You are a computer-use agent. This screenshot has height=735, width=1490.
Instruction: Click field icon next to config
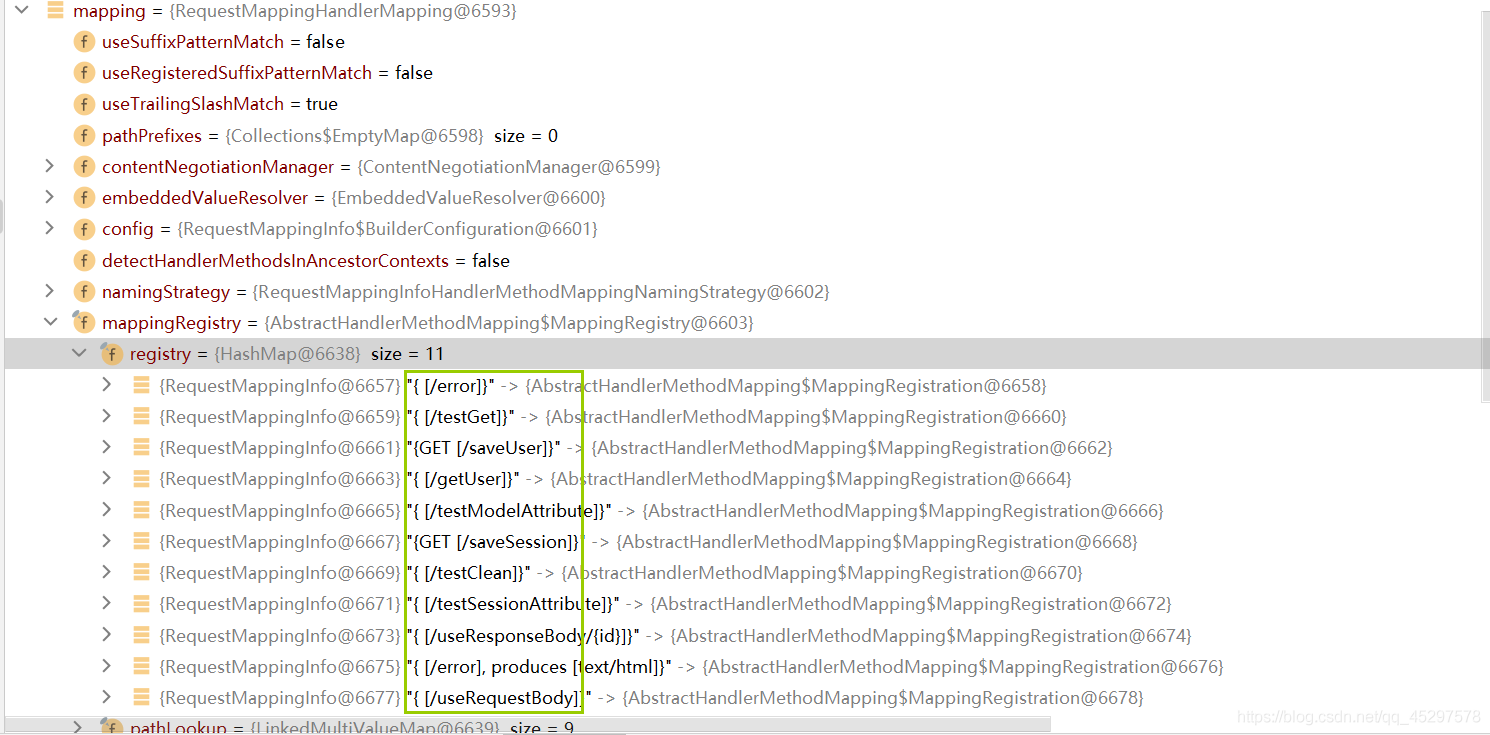pos(84,229)
